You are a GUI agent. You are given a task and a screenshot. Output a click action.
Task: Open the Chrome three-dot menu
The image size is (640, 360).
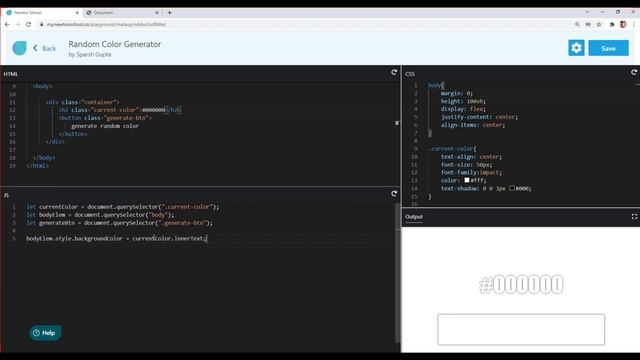click(x=634, y=24)
